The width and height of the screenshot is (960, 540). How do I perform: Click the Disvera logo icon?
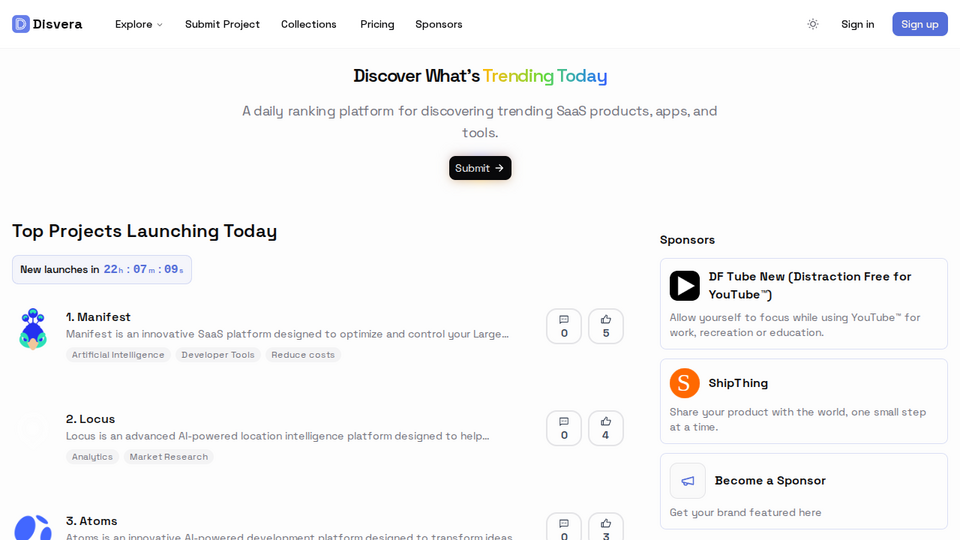pos(21,24)
